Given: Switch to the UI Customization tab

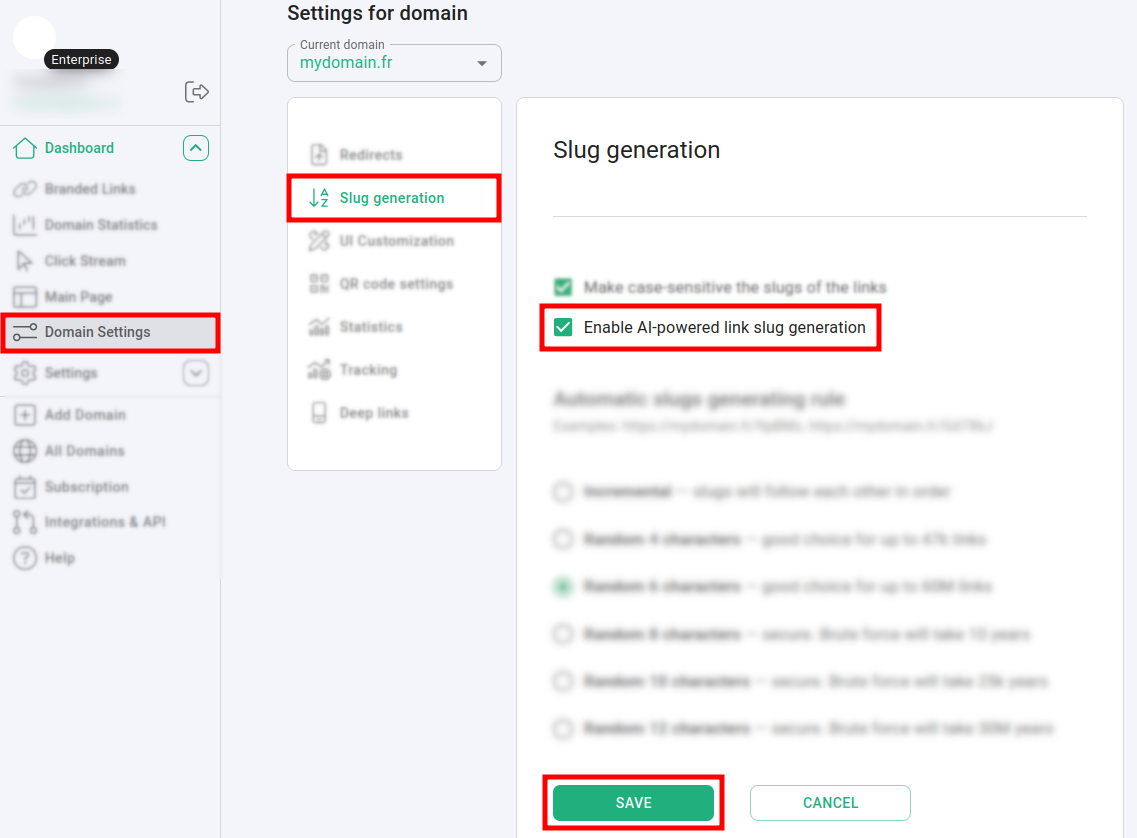Looking at the screenshot, I should 396,241.
